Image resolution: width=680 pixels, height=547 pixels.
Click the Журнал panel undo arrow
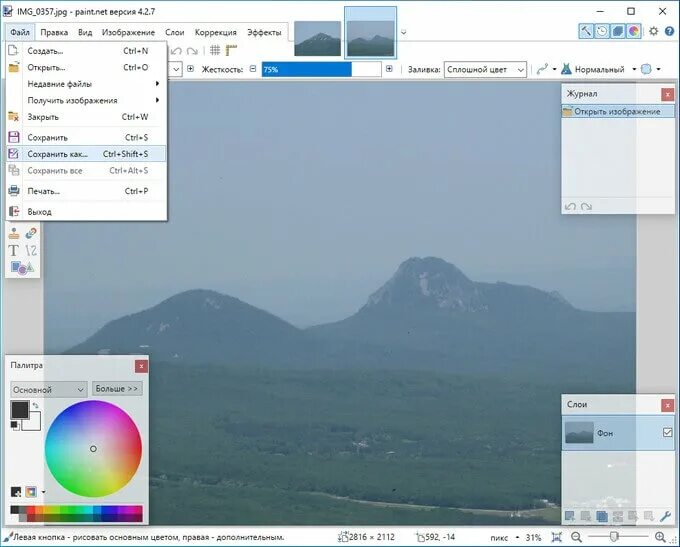[x=570, y=207]
